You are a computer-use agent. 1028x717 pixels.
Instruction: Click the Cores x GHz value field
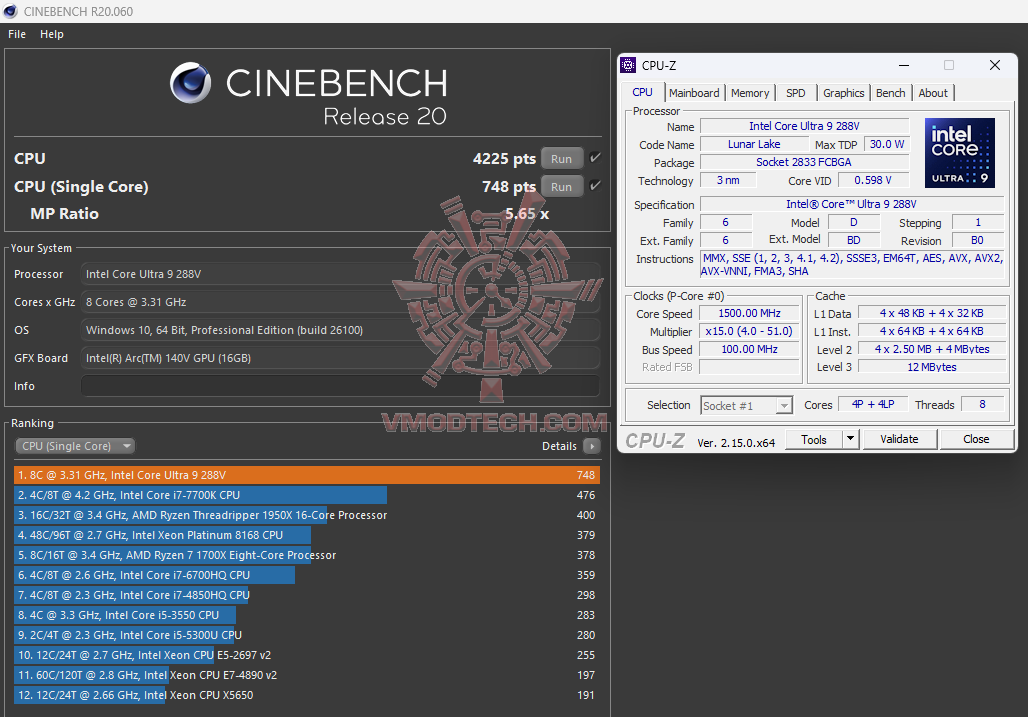click(340, 302)
